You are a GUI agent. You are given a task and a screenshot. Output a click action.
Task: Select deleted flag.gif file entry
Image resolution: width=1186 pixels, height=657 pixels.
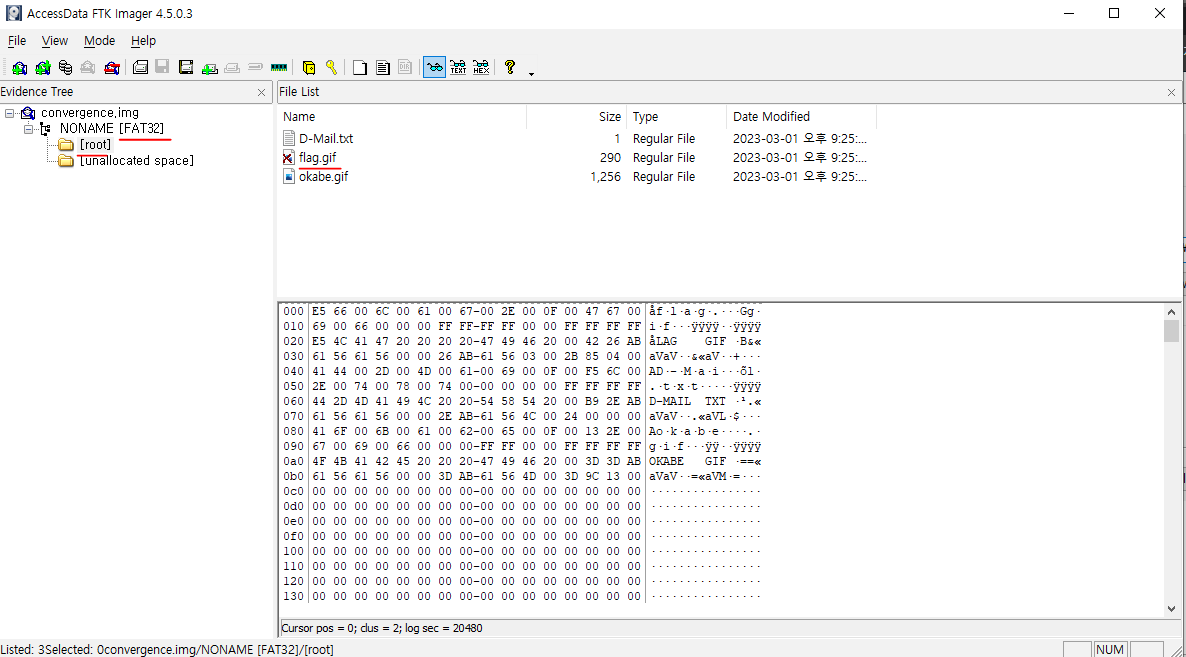point(317,157)
